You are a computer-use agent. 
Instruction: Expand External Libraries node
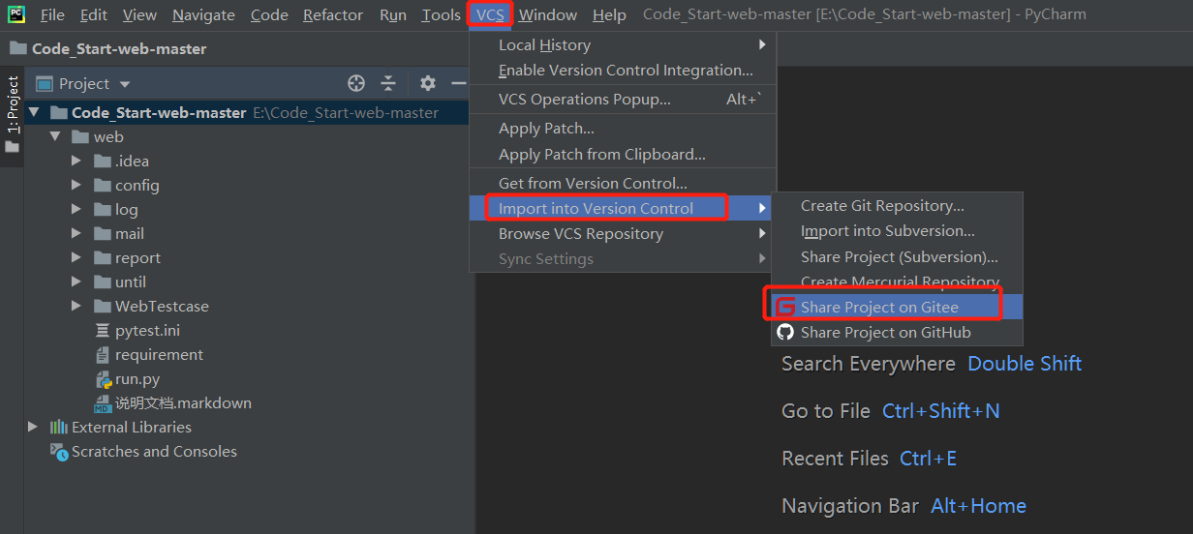[33, 427]
